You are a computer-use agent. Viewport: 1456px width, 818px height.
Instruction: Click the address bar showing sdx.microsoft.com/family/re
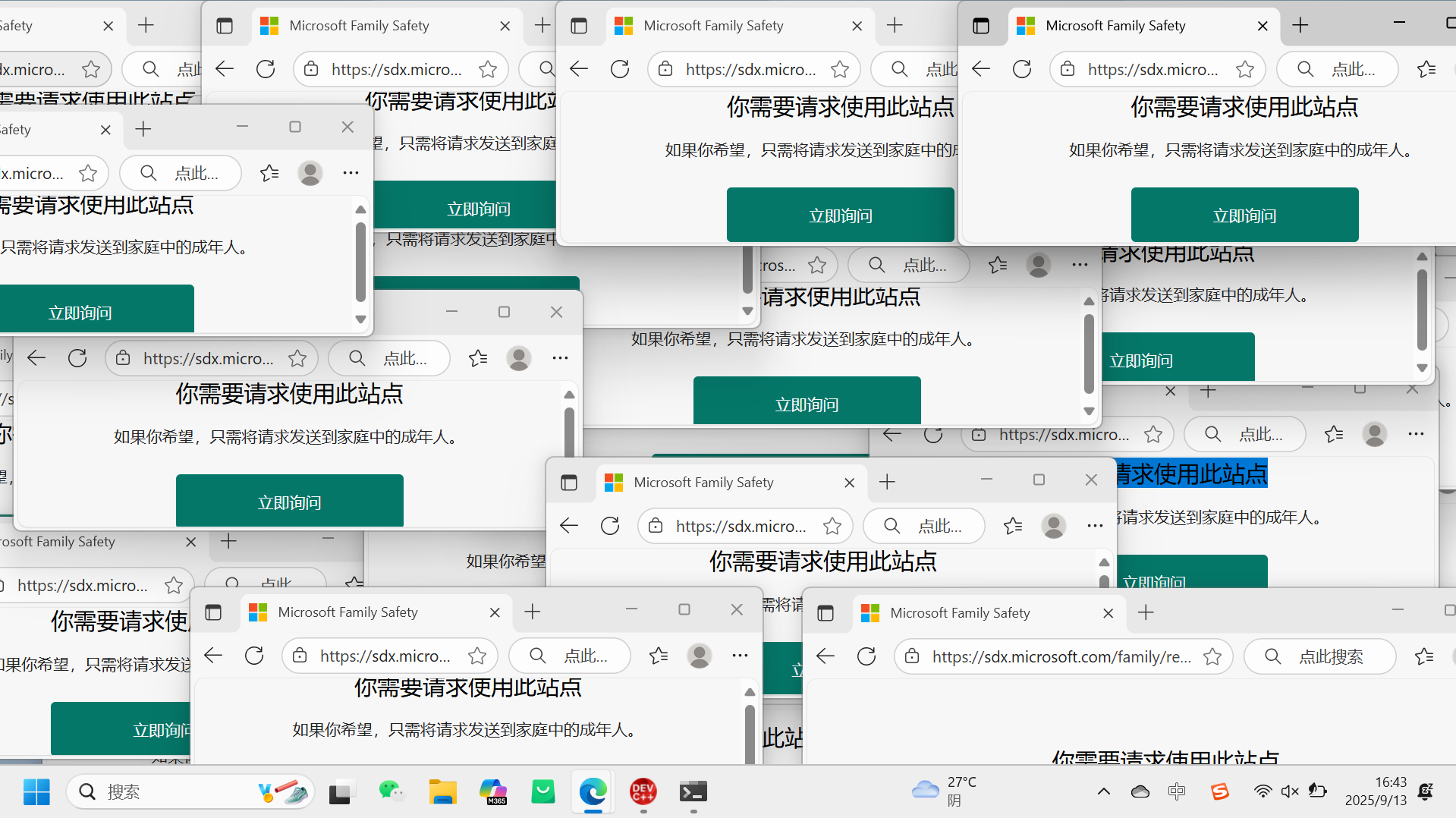pyautogui.click(x=1061, y=657)
